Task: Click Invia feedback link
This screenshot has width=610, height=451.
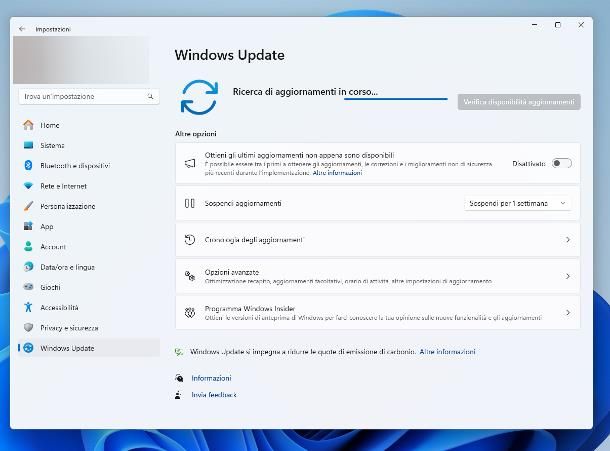Action: click(214, 395)
